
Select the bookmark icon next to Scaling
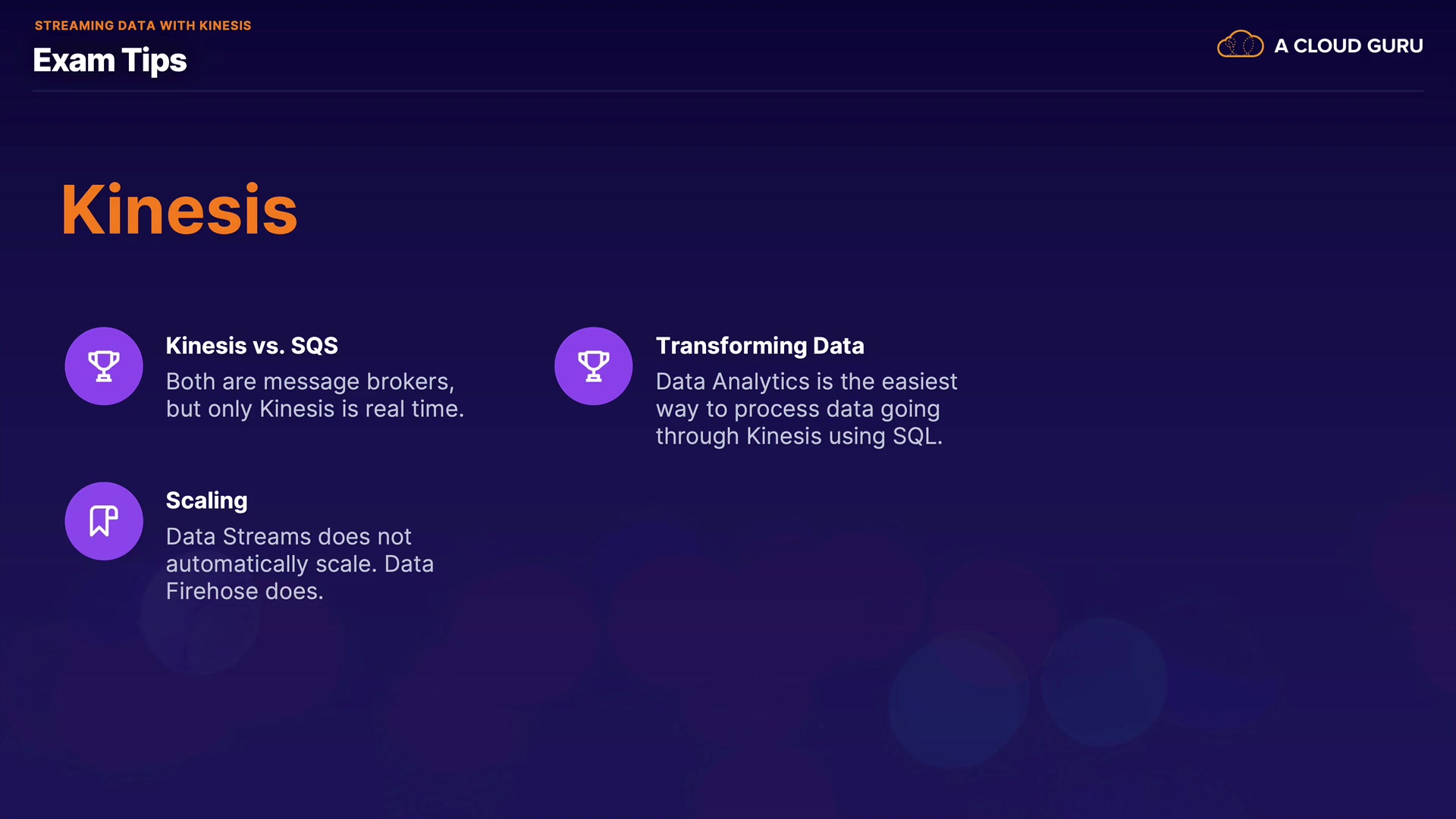(104, 521)
